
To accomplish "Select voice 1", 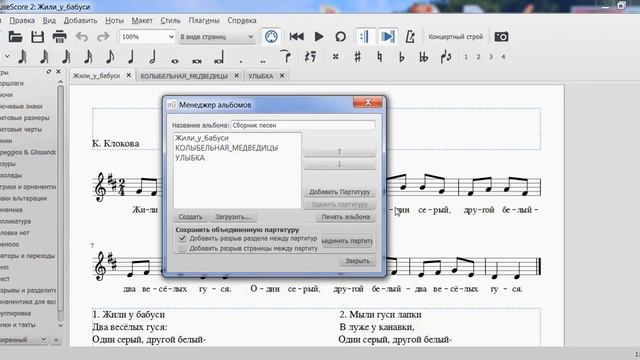I will (466, 57).
